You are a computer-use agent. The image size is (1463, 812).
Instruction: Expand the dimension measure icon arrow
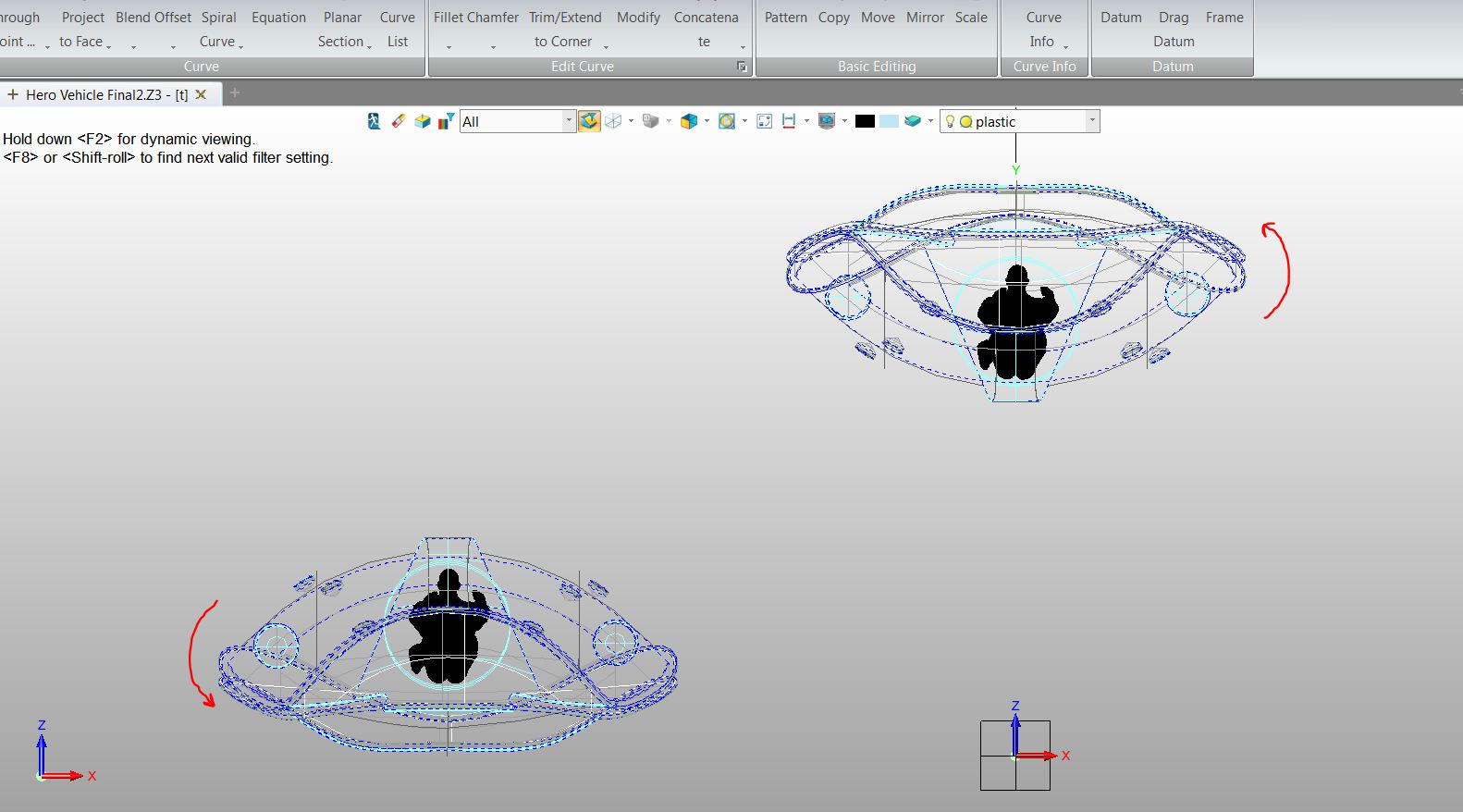(806, 121)
